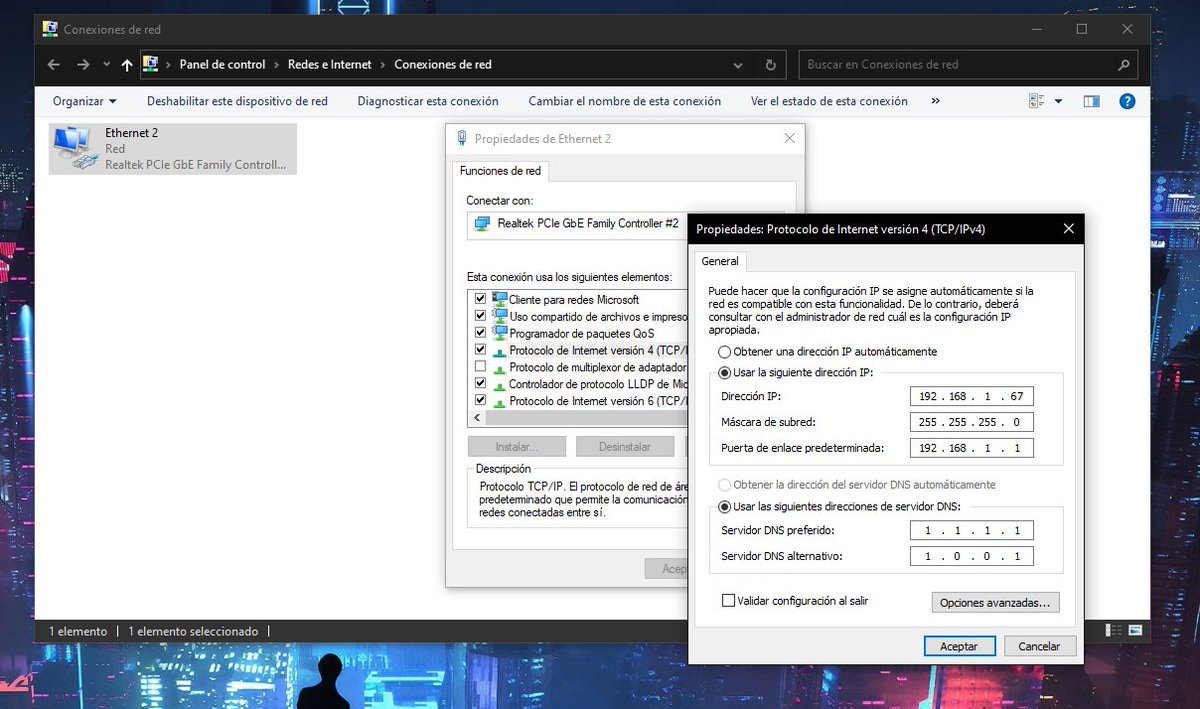The width and height of the screenshot is (1200, 709).
Task: Click the Dirección IP field
Action: point(972,396)
